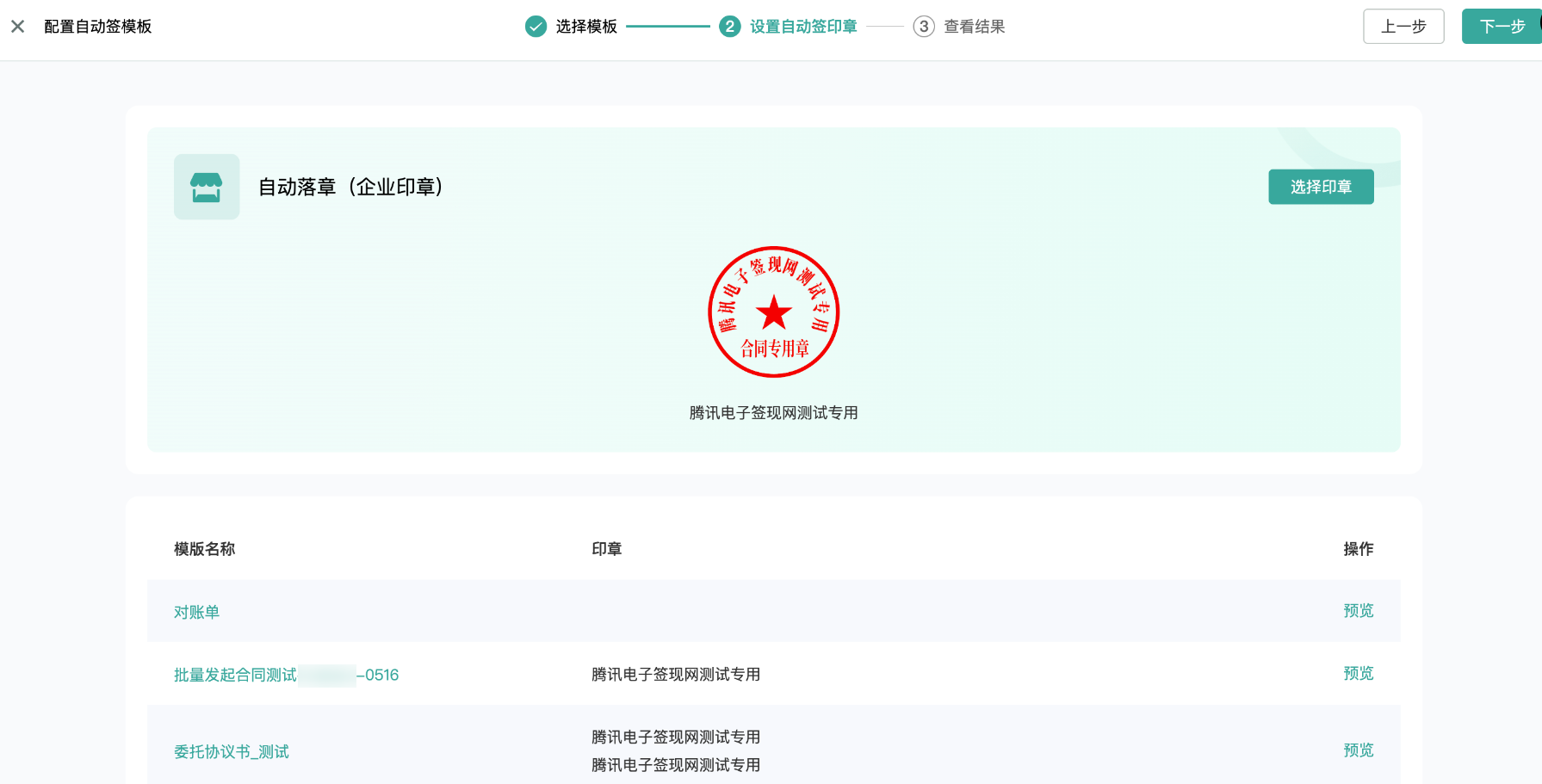Select the 设置自动签印章 step label
The height and width of the screenshot is (784, 1542).
pyautogui.click(x=803, y=27)
